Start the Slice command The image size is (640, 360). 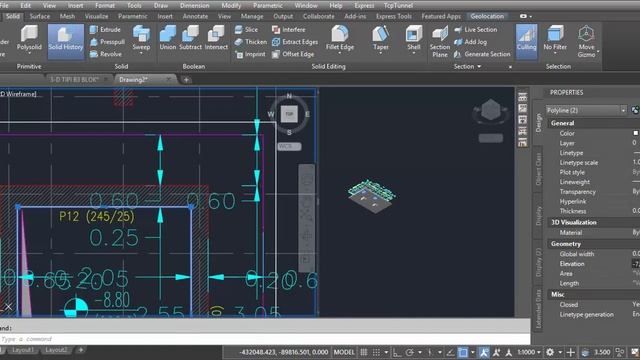tap(247, 29)
